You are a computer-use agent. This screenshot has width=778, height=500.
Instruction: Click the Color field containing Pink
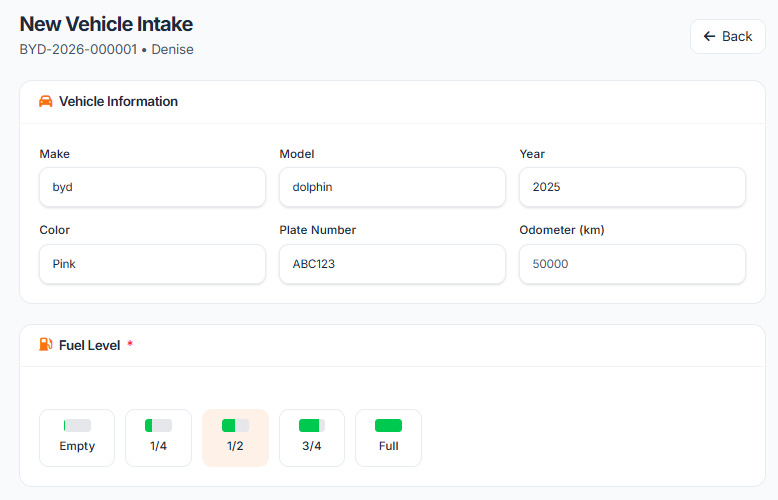(x=152, y=264)
